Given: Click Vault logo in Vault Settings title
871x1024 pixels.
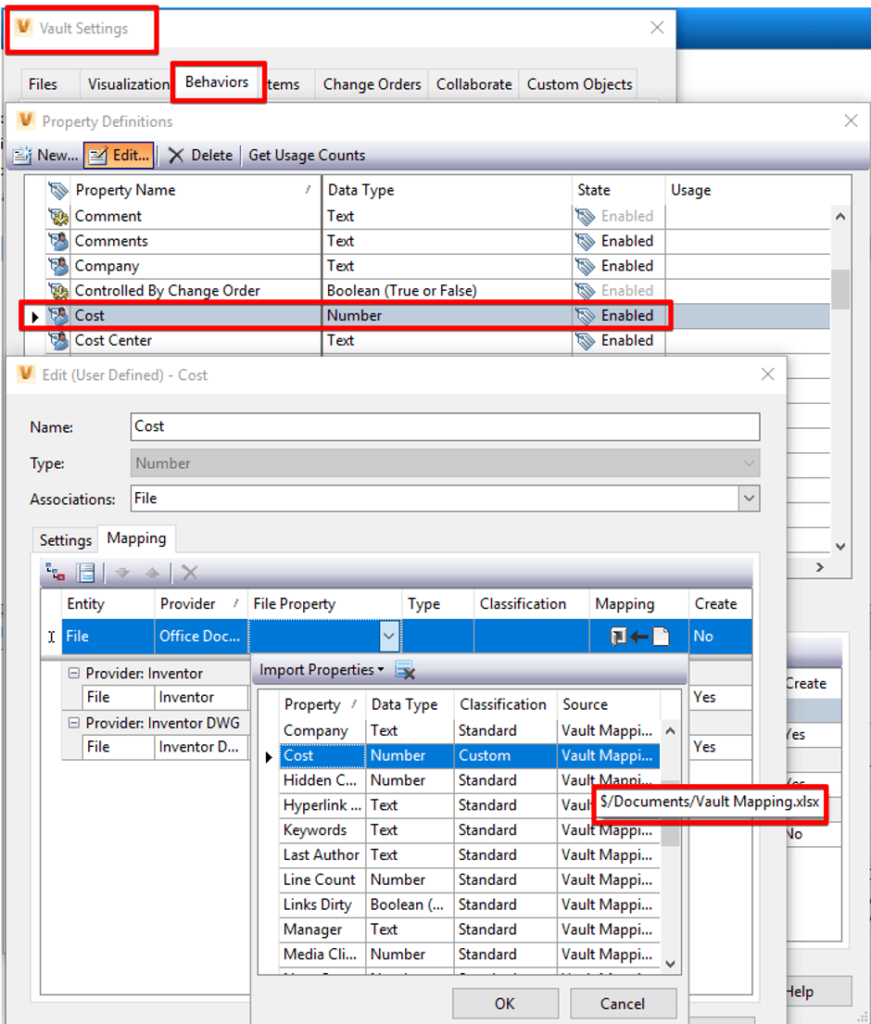Looking at the screenshot, I should pyautogui.click(x=24, y=27).
